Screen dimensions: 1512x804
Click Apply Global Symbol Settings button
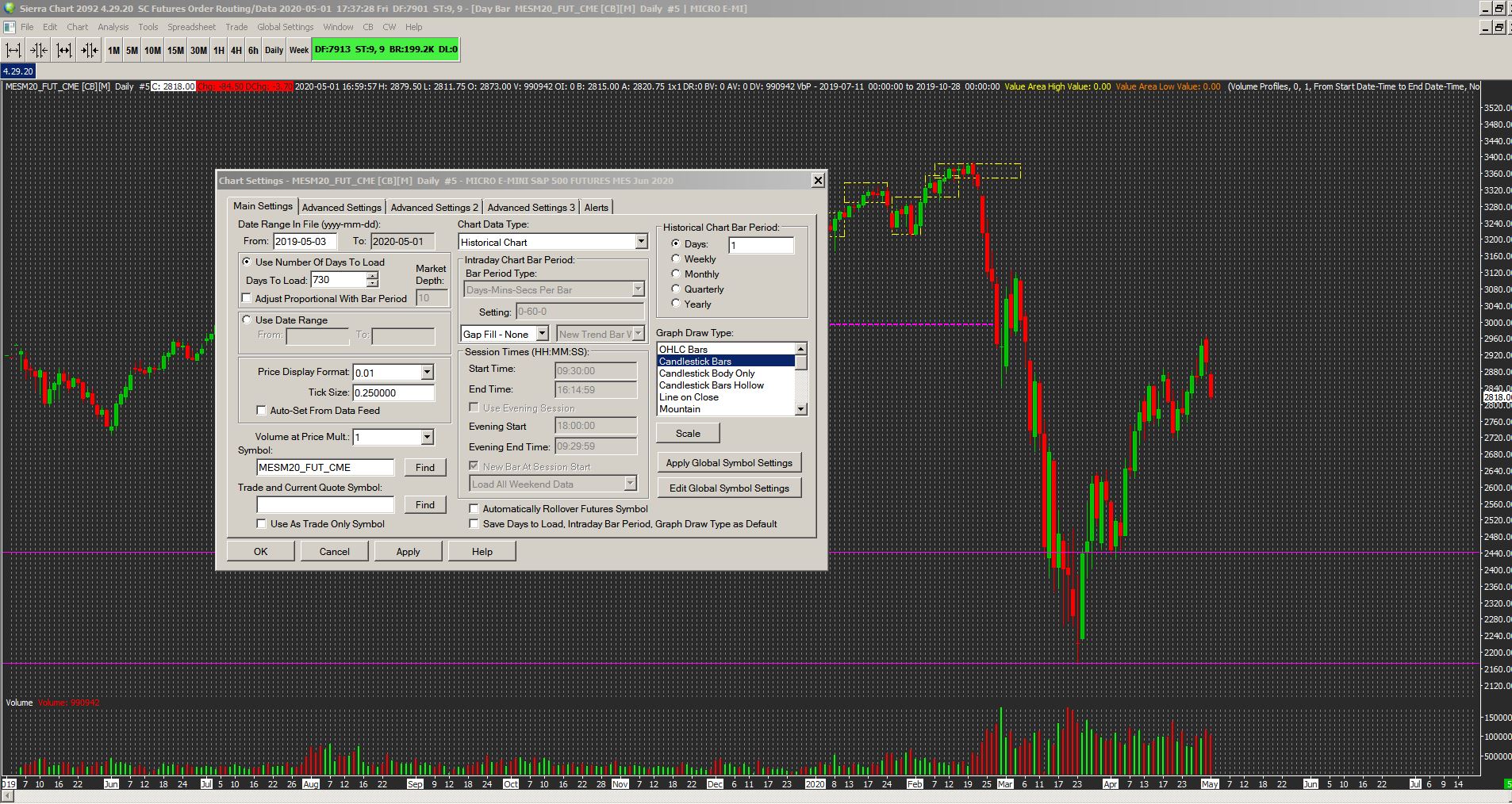(729, 462)
